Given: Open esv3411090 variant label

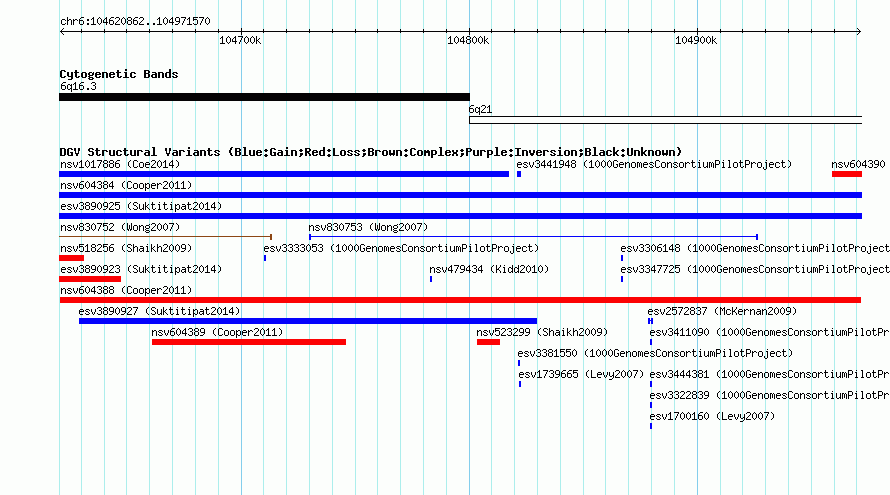Looking at the screenshot, I should [769, 332].
